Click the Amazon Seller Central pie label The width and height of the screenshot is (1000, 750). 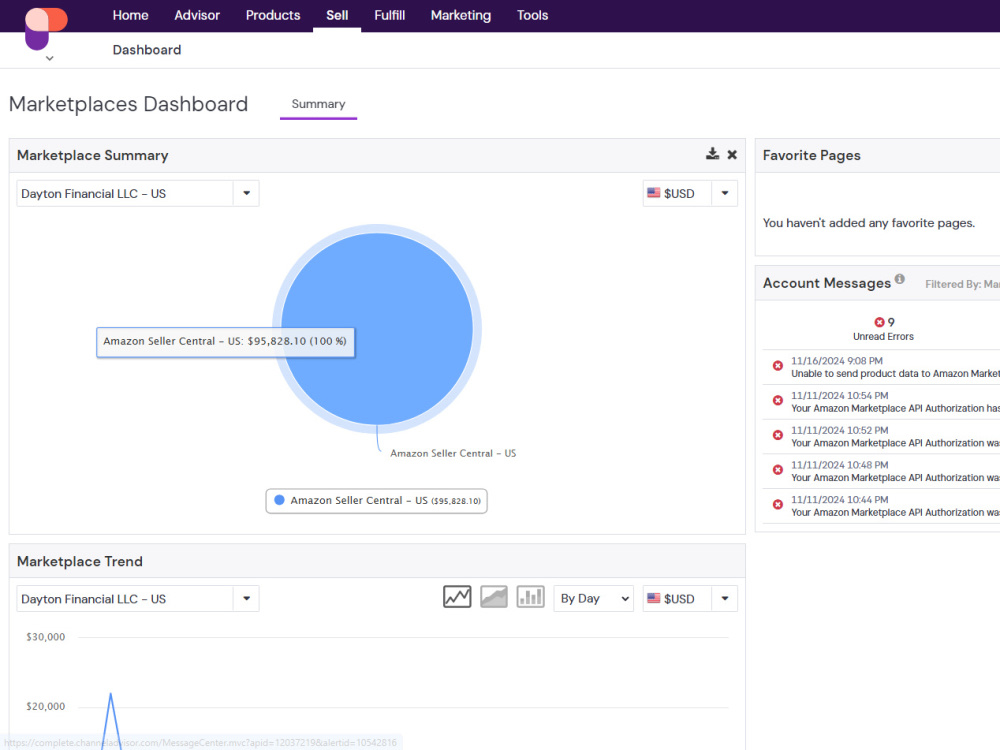tap(453, 453)
